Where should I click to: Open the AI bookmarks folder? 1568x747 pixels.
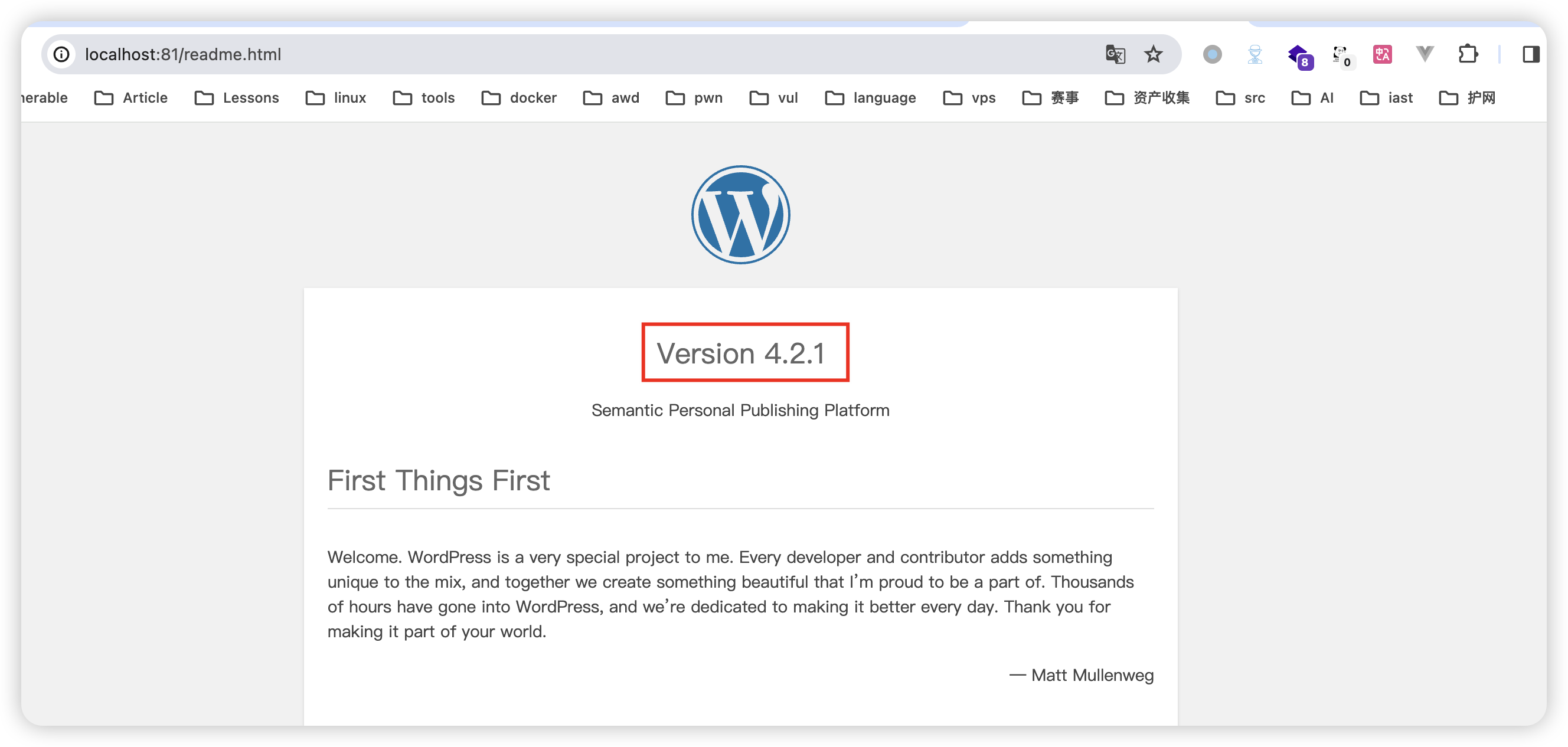point(1313,97)
